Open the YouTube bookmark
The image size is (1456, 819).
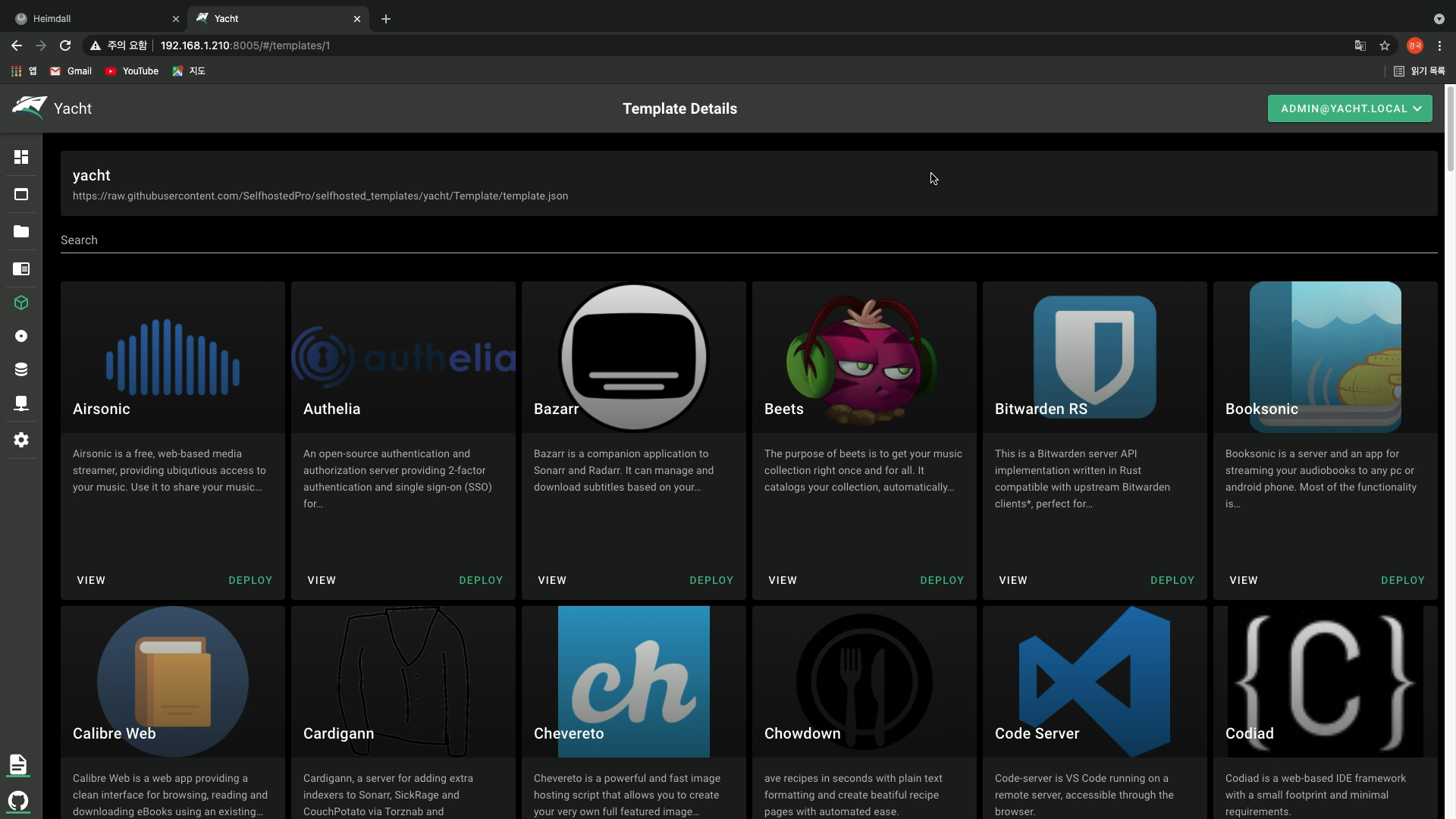(x=131, y=71)
